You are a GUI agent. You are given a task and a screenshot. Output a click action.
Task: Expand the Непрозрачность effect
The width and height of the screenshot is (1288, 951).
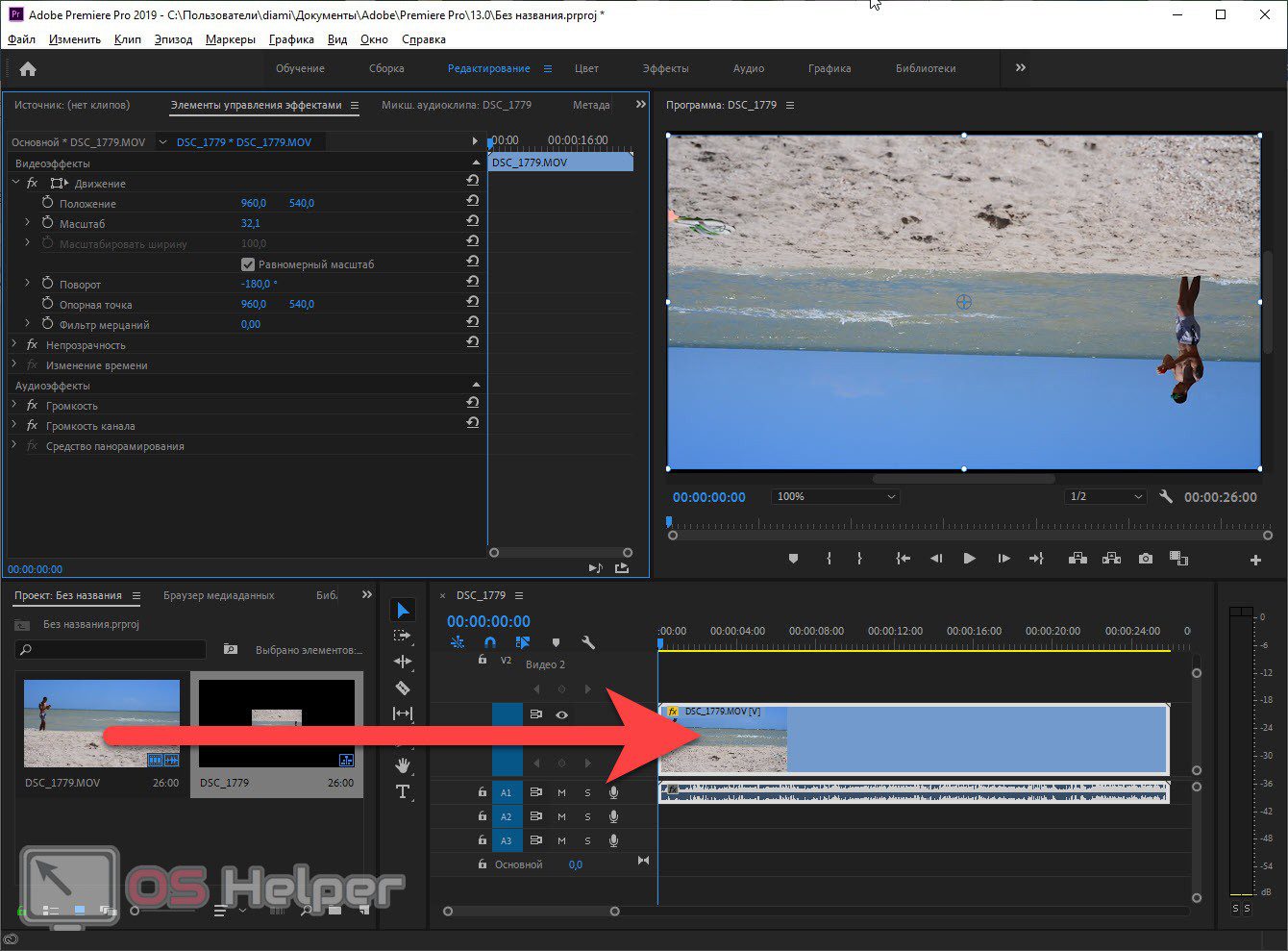pyautogui.click(x=15, y=344)
